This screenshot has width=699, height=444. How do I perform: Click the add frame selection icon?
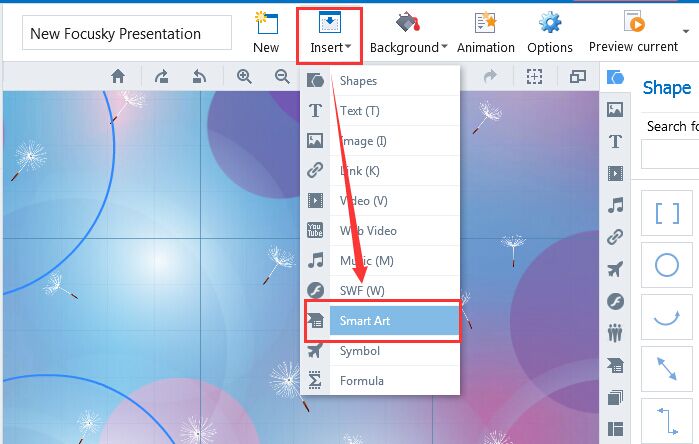pyautogui.click(x=534, y=77)
